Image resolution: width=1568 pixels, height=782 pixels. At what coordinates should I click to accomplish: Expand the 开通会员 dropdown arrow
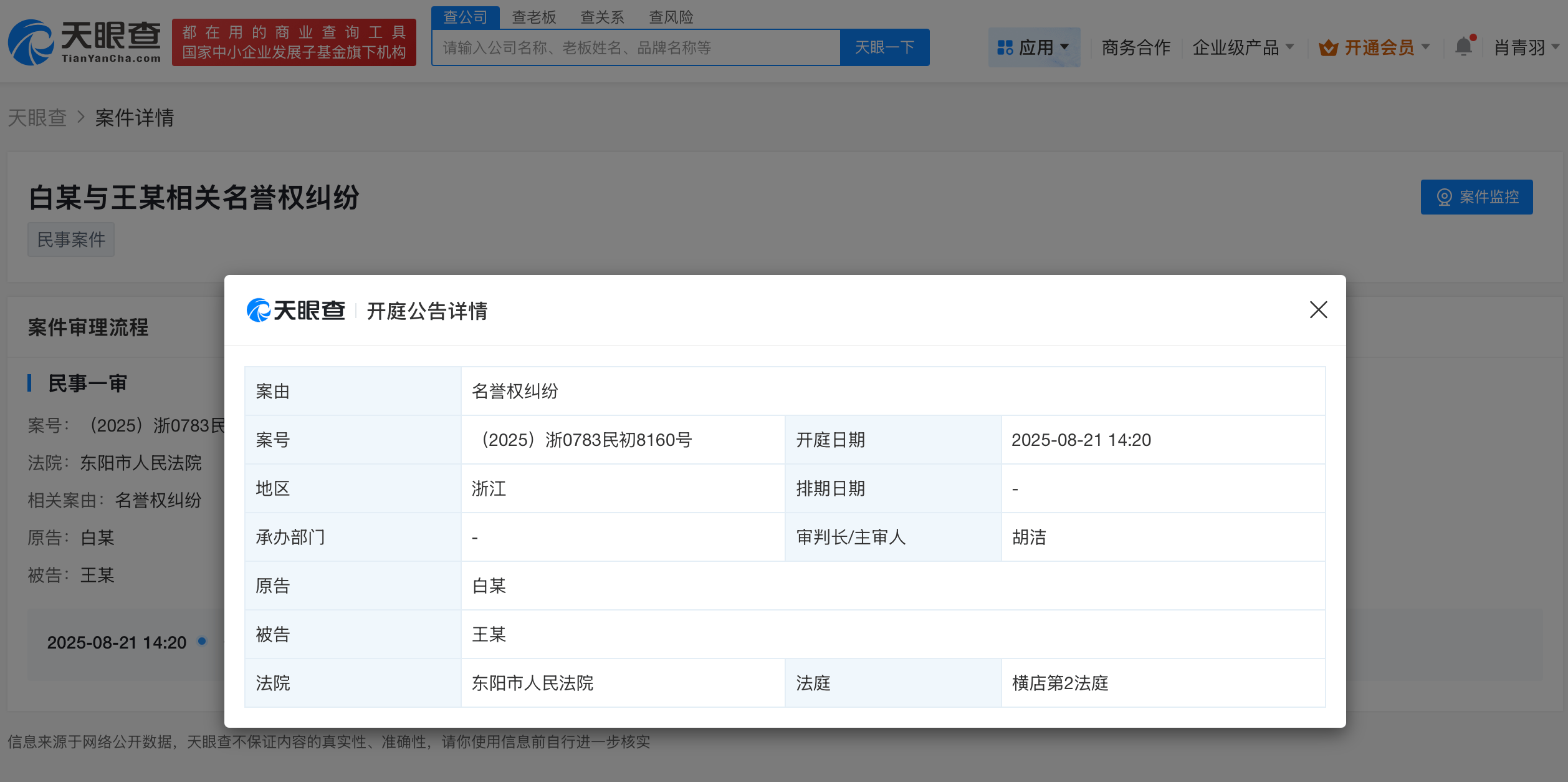pos(1425,47)
